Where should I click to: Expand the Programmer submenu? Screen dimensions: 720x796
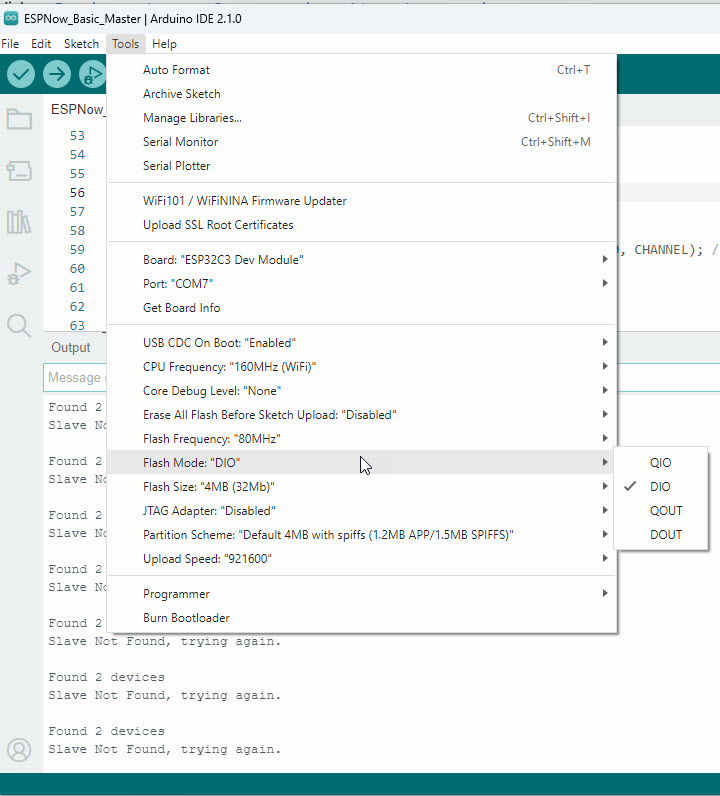pyautogui.click(x=362, y=593)
